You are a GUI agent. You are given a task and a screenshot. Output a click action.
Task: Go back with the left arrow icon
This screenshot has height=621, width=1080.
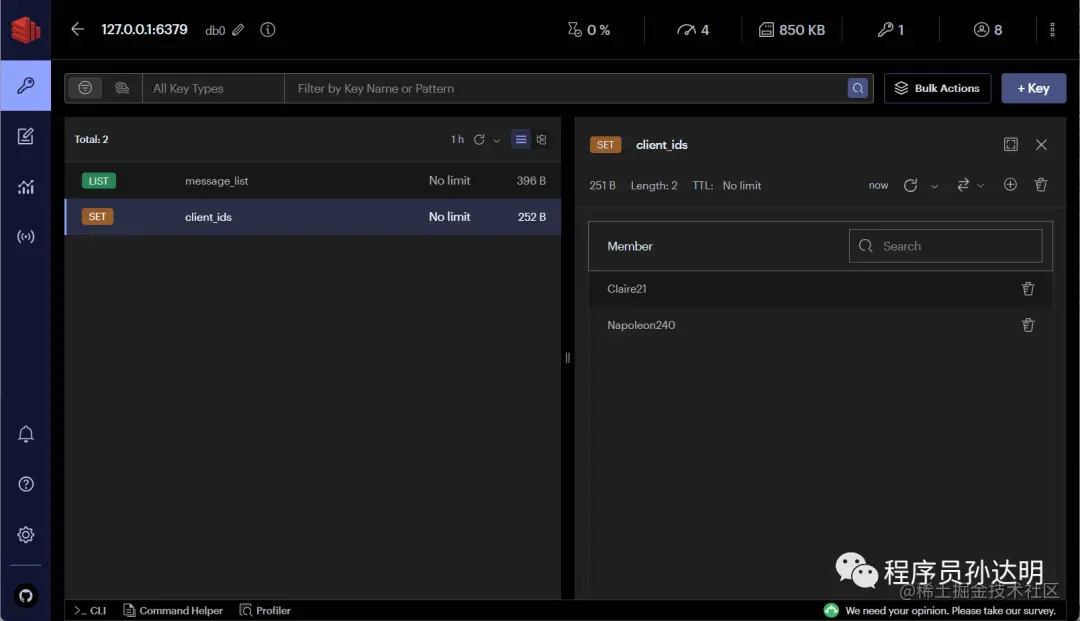tap(77, 29)
